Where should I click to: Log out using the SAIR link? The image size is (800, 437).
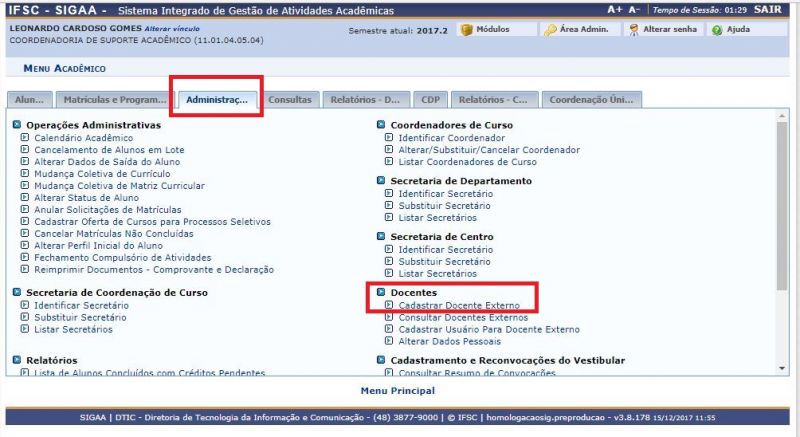(x=771, y=8)
